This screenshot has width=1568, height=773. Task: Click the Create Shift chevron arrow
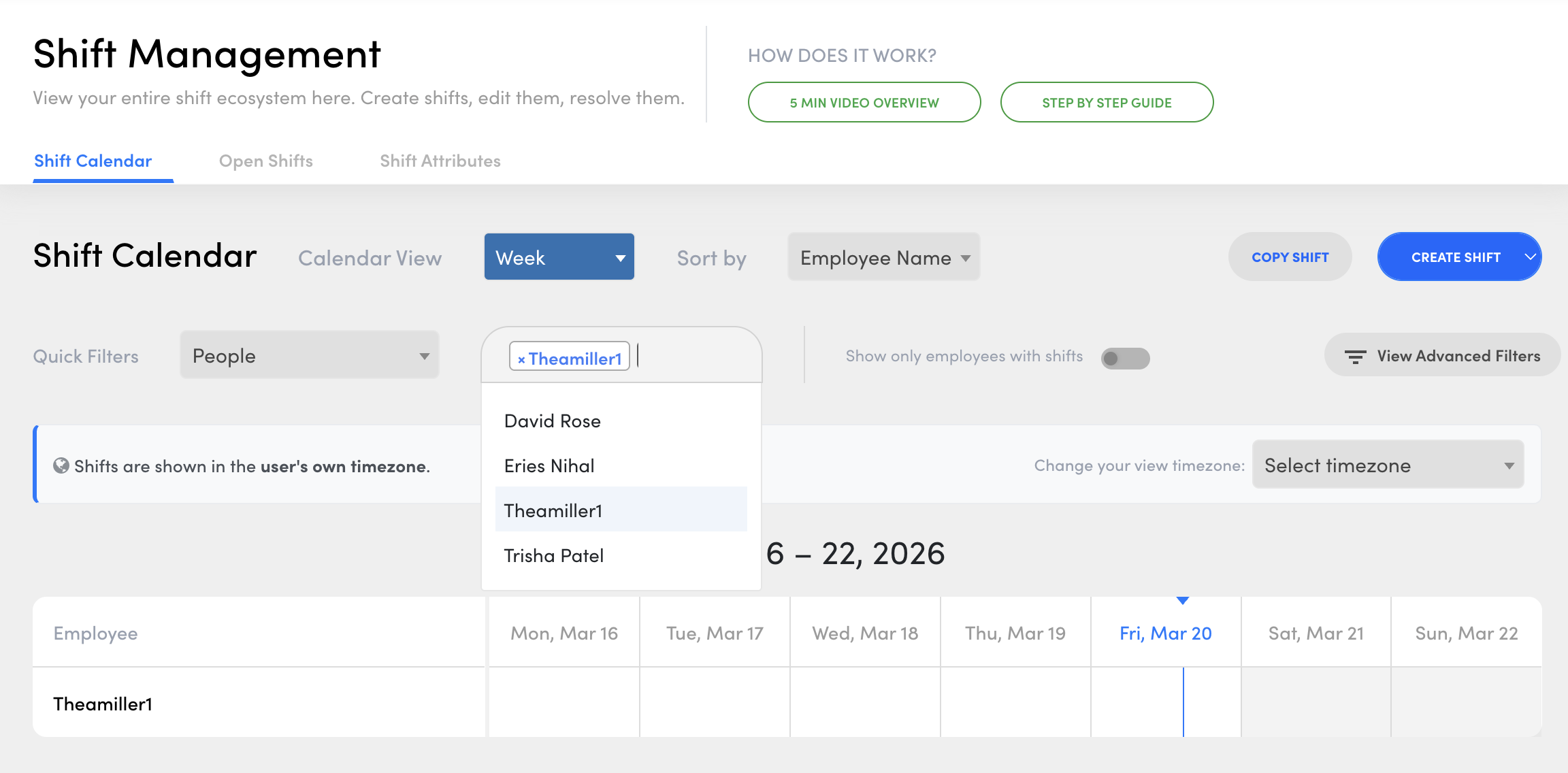tap(1530, 257)
